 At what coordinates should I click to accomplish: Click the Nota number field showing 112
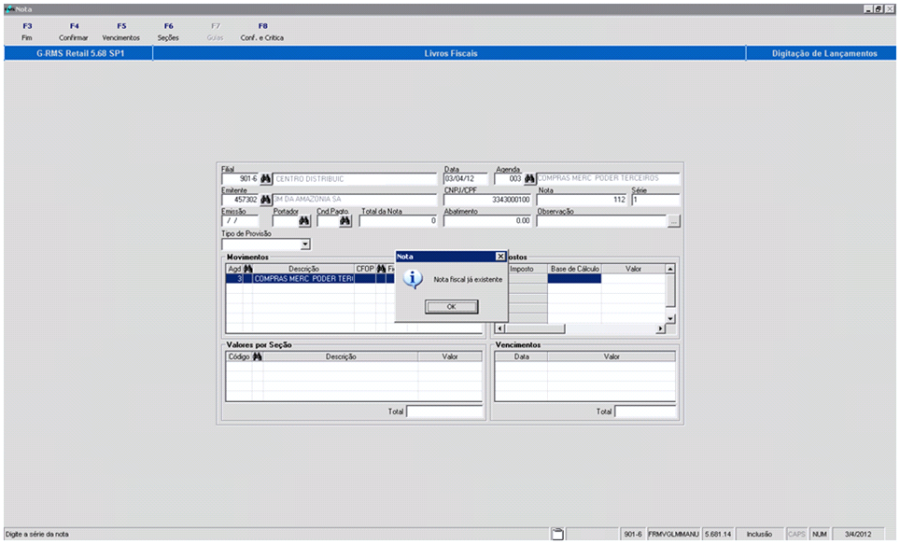[x=582, y=200]
